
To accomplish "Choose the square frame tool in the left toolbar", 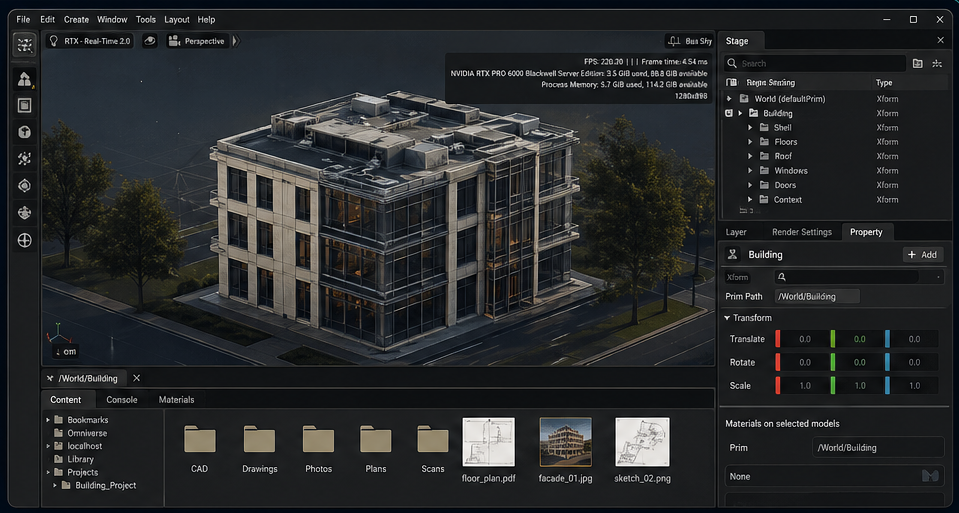I will (24, 106).
